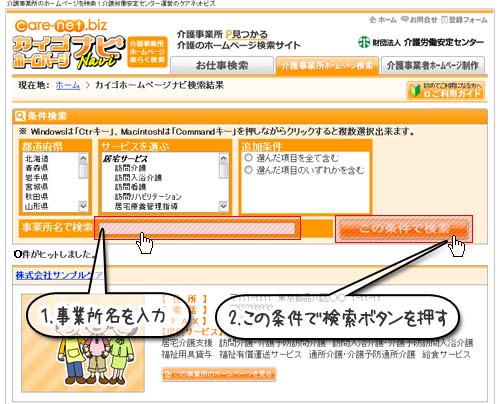Click the この条件で検索 button
Viewport: 500px width, 404px height.
click(404, 229)
